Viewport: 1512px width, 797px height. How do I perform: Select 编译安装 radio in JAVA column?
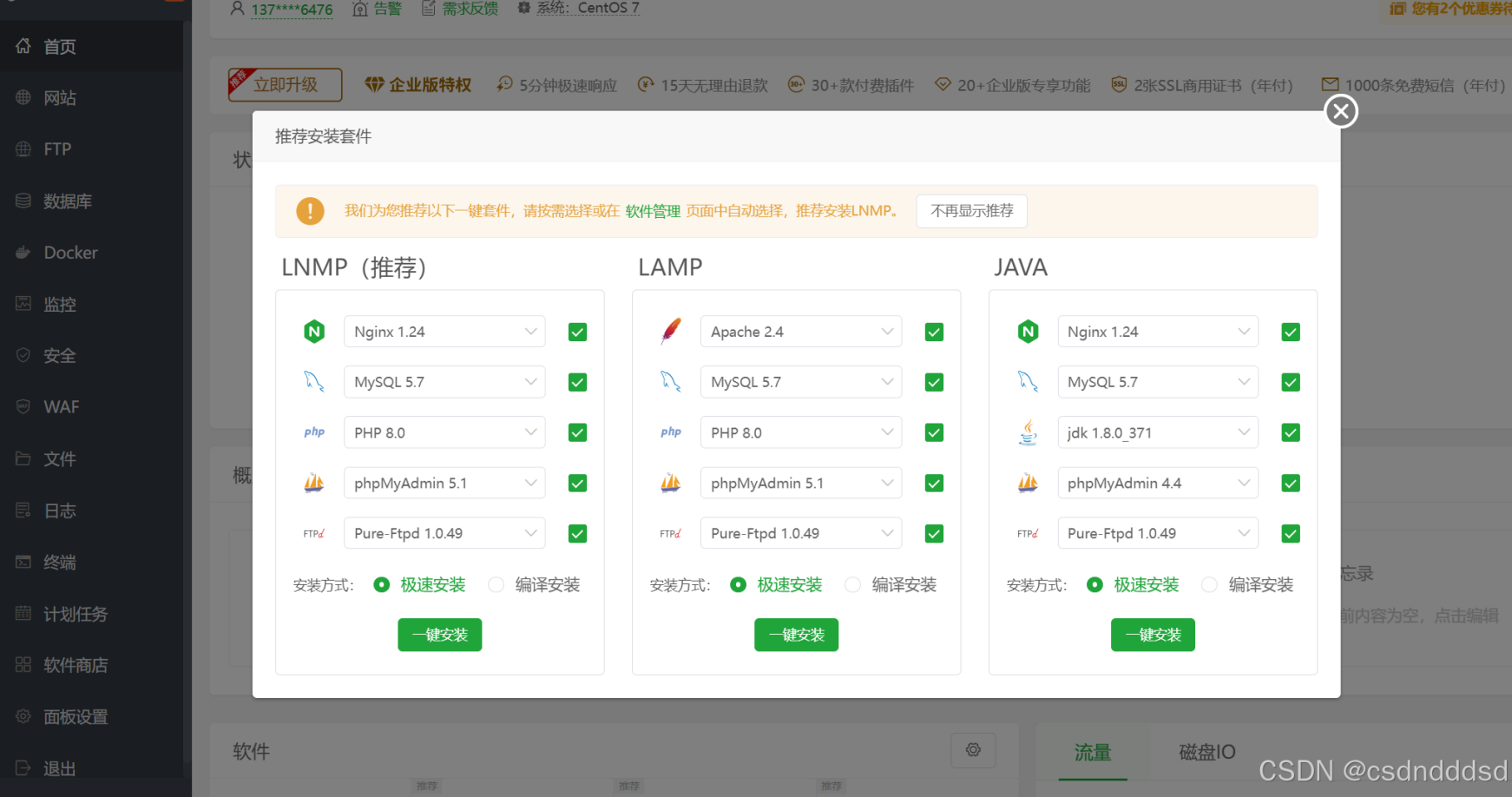pos(1210,585)
